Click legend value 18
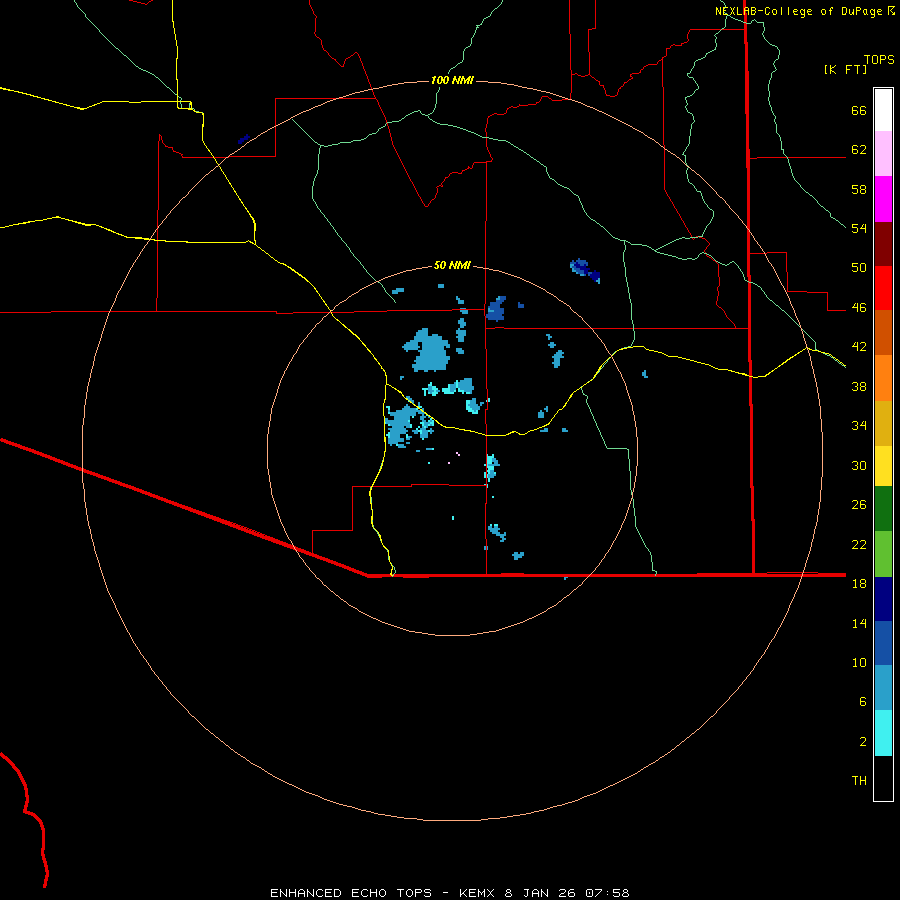900x900 pixels. [x=859, y=584]
